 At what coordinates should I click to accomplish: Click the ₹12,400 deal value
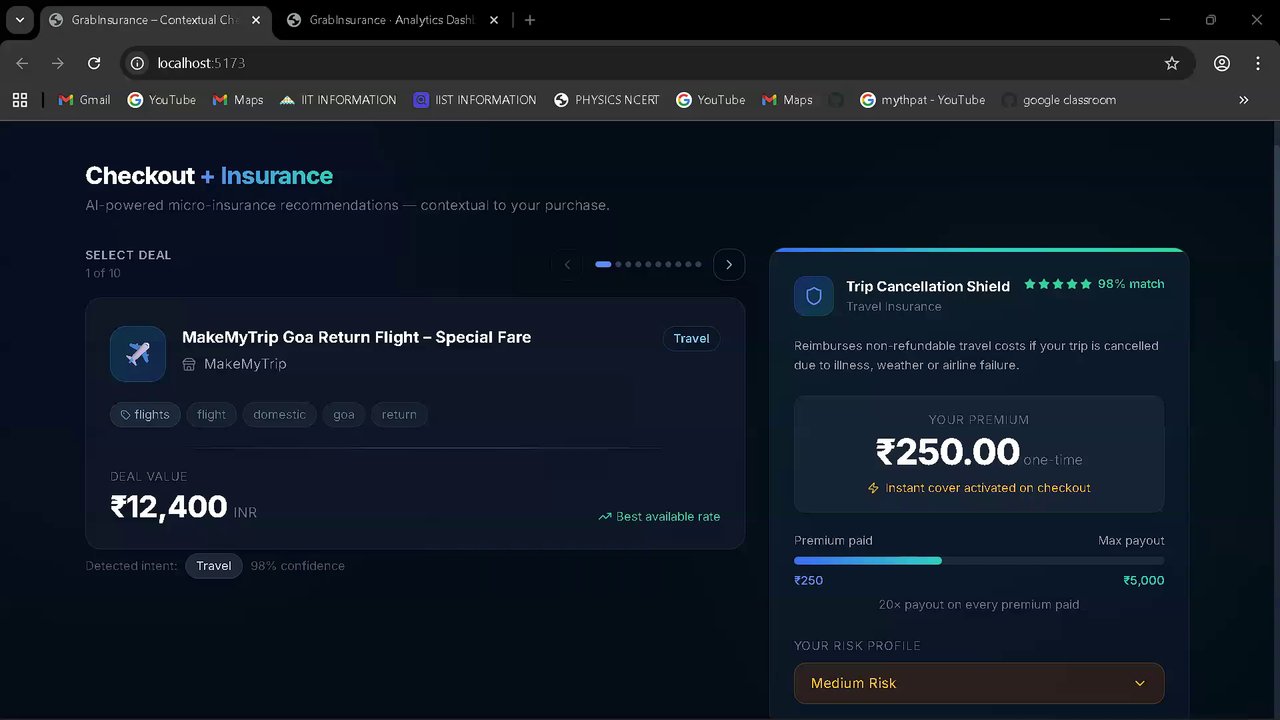pyautogui.click(x=169, y=507)
